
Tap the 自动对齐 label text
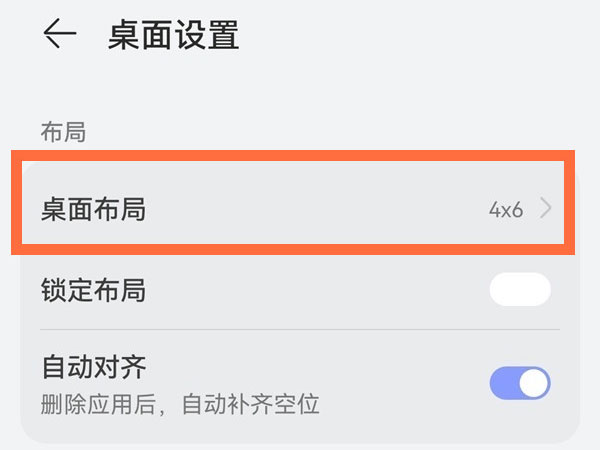pos(94,367)
